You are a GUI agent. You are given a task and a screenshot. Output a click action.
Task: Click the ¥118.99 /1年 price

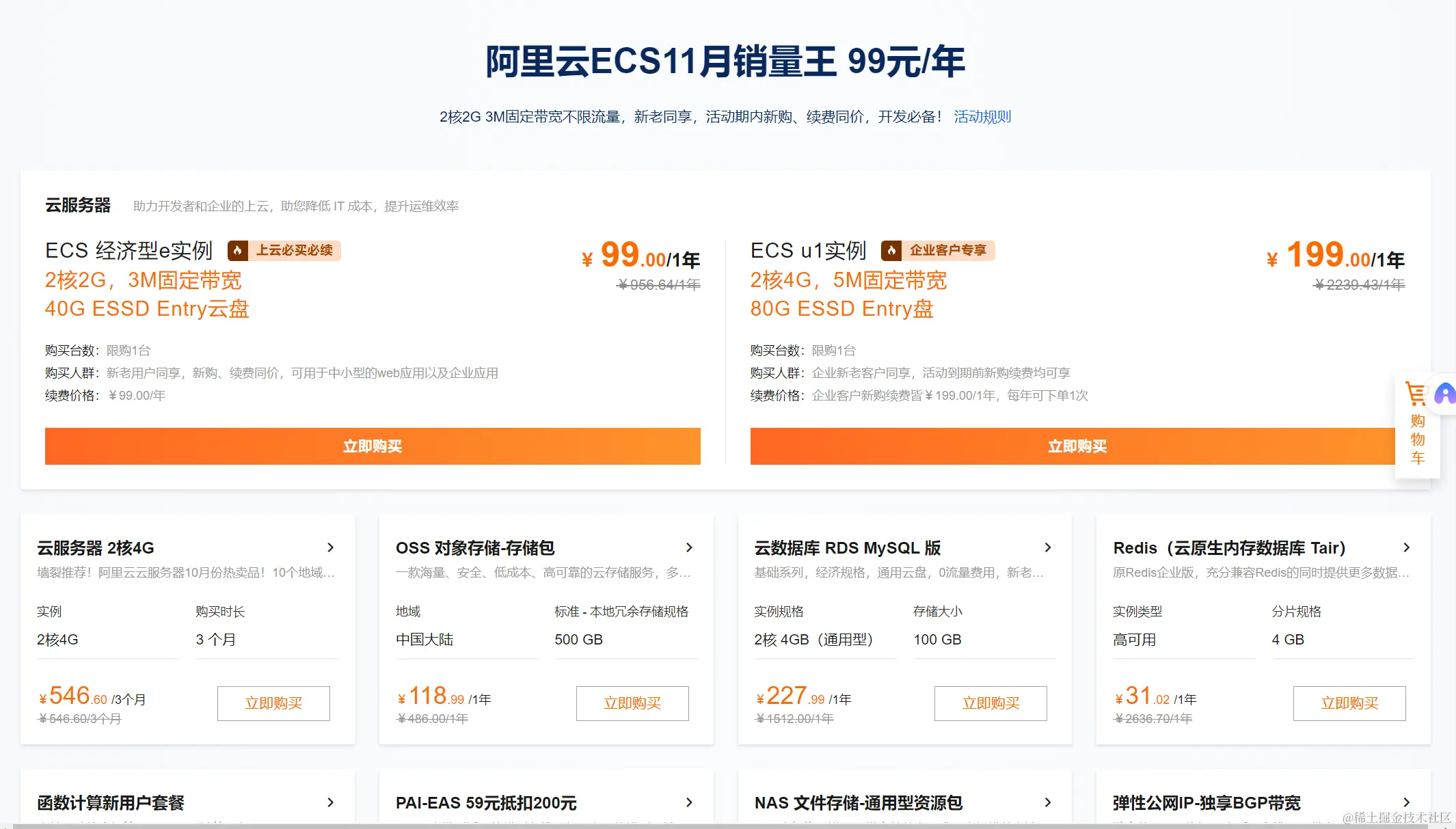(x=444, y=696)
